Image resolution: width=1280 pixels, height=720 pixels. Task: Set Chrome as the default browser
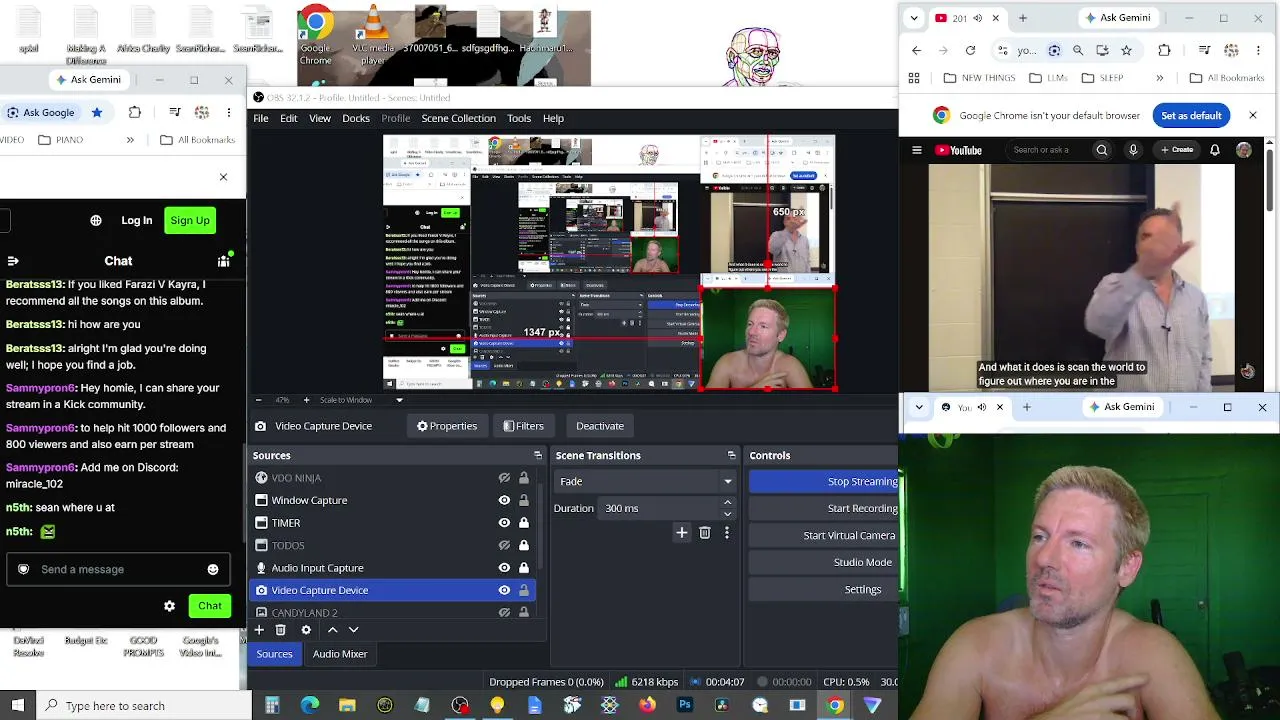click(1191, 116)
